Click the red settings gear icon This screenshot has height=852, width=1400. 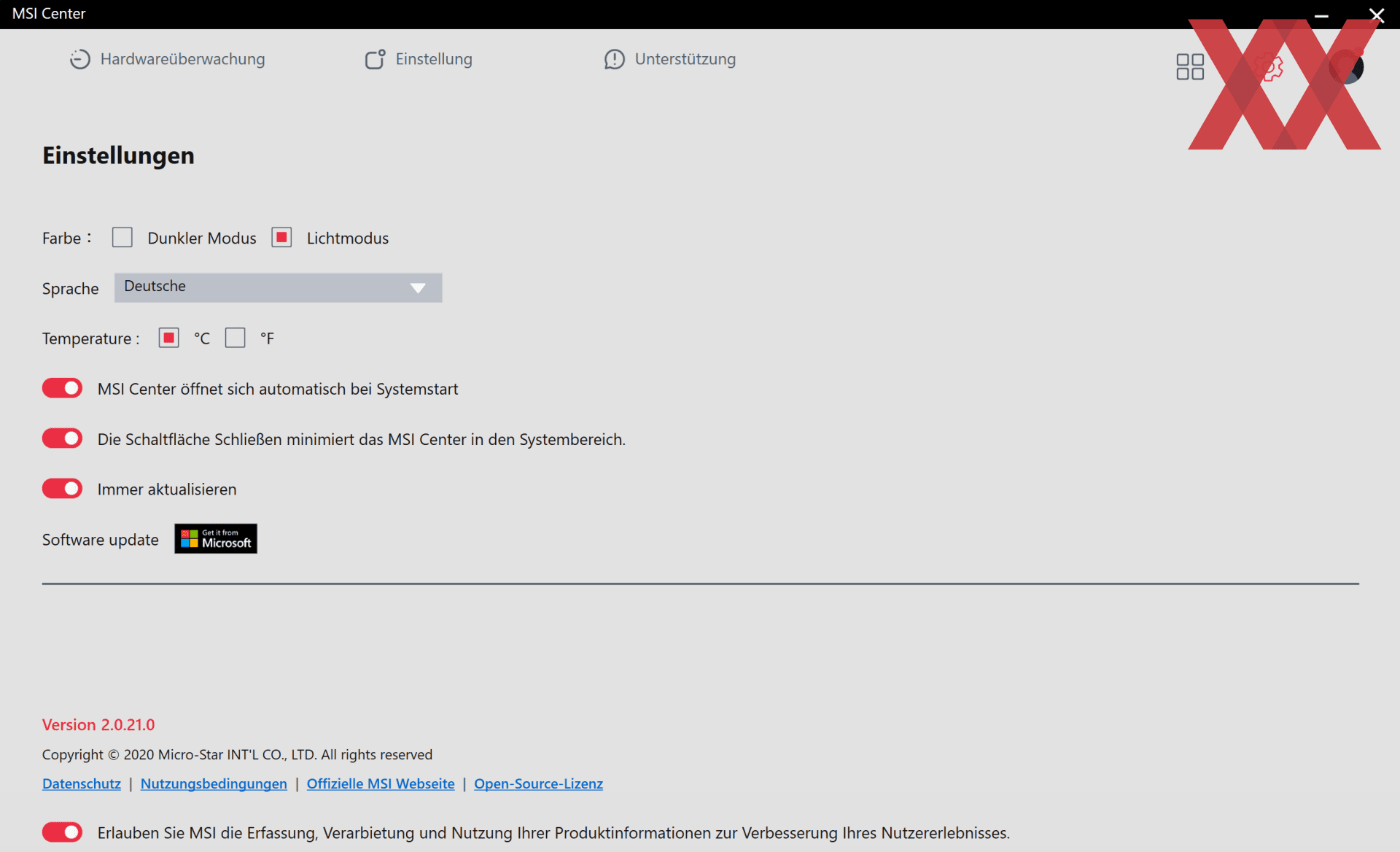coord(1269,67)
